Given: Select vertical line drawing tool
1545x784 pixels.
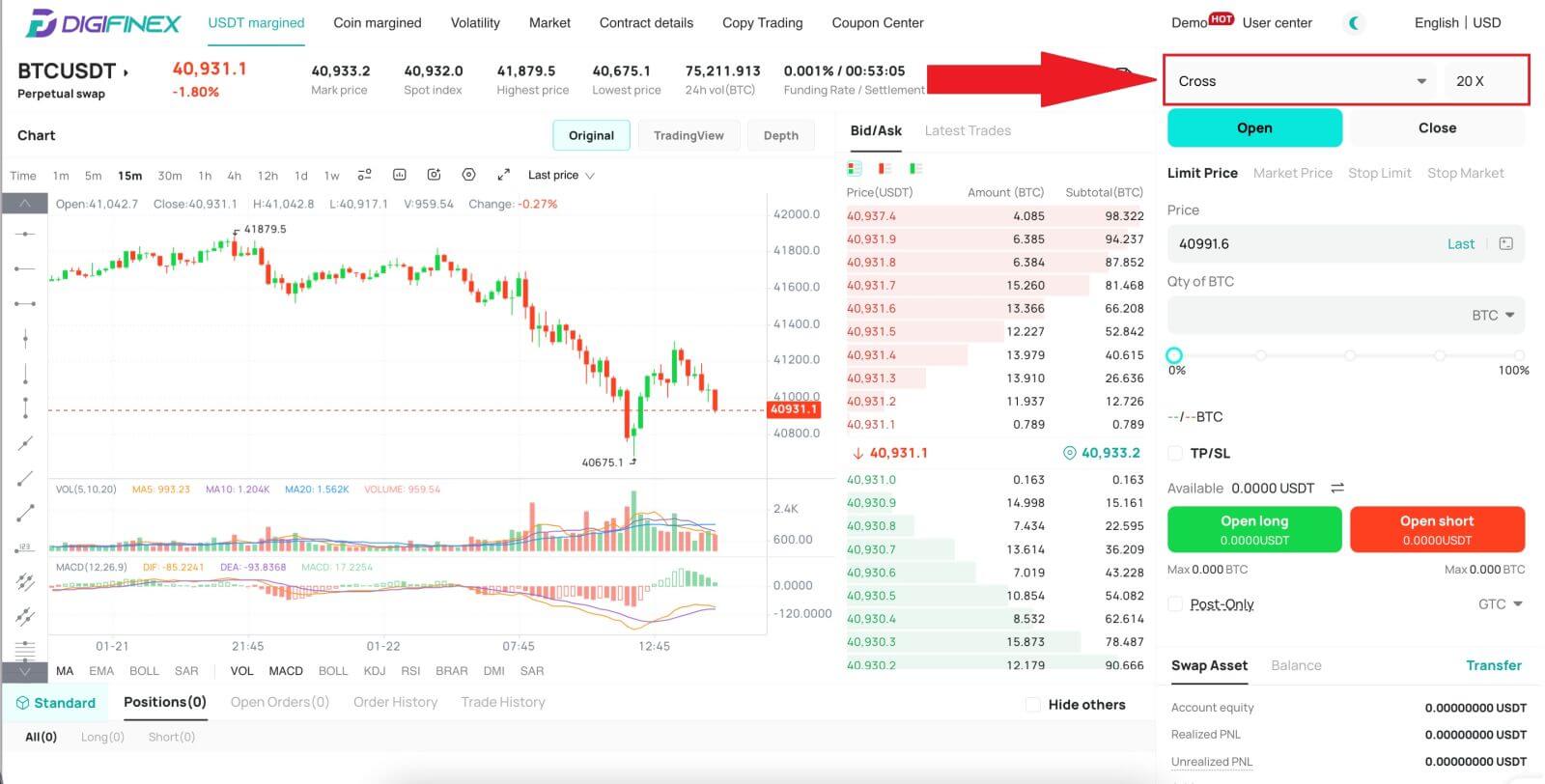Looking at the screenshot, I should tap(25, 338).
